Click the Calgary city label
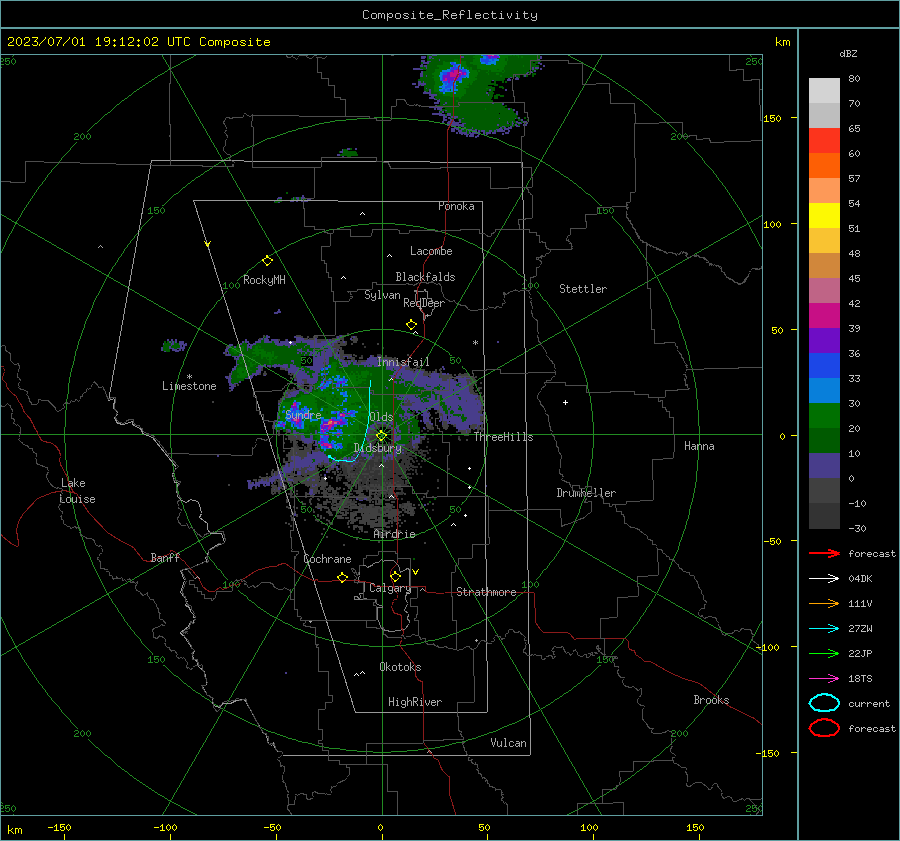Screen dimensions: 900x841 coord(390,588)
